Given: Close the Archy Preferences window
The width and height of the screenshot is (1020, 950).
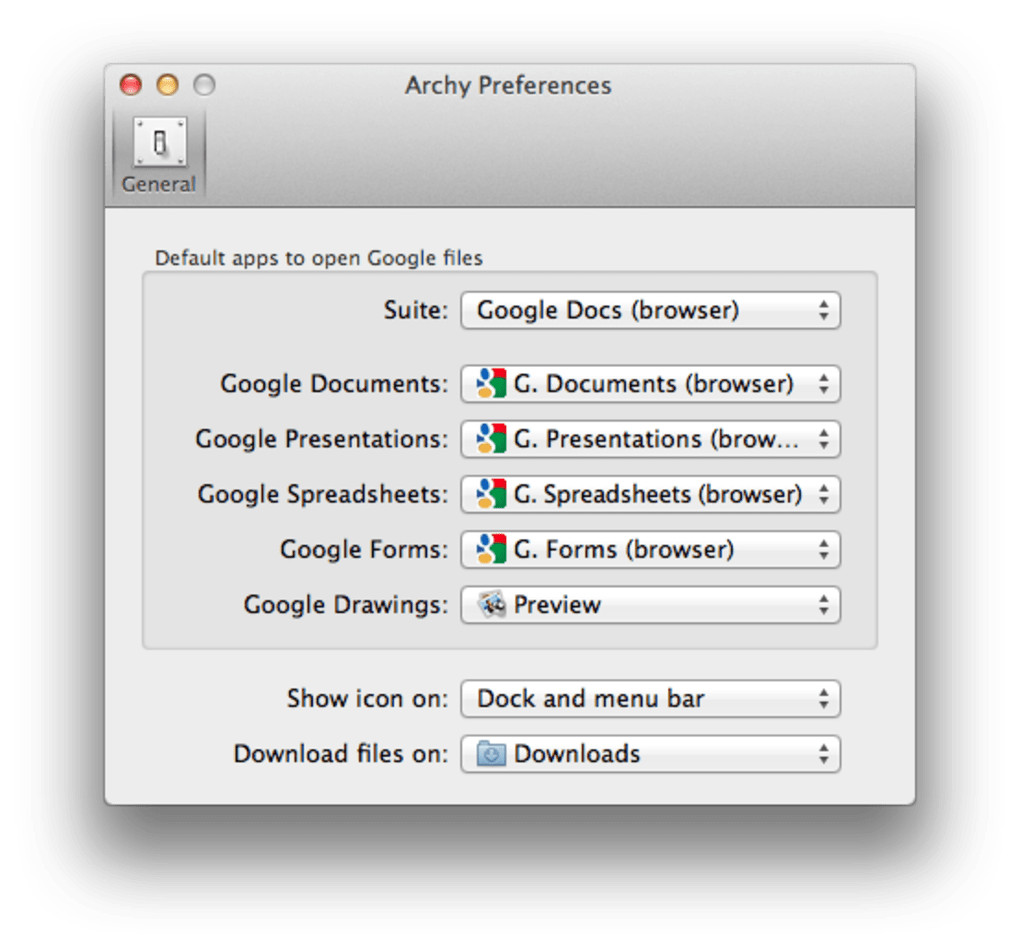Looking at the screenshot, I should [x=131, y=85].
